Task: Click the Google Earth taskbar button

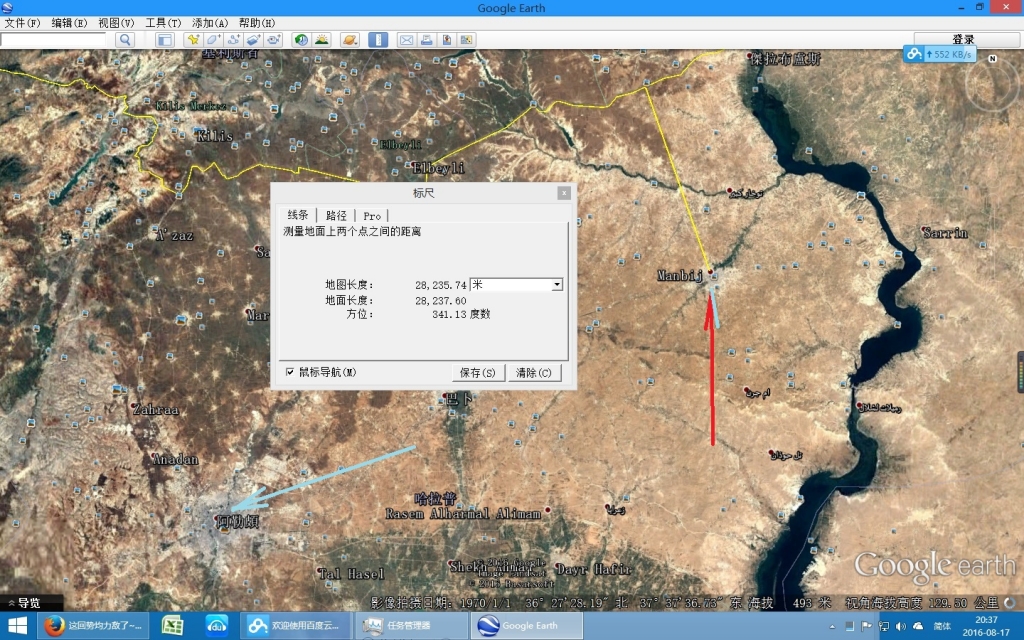Action: [526, 626]
